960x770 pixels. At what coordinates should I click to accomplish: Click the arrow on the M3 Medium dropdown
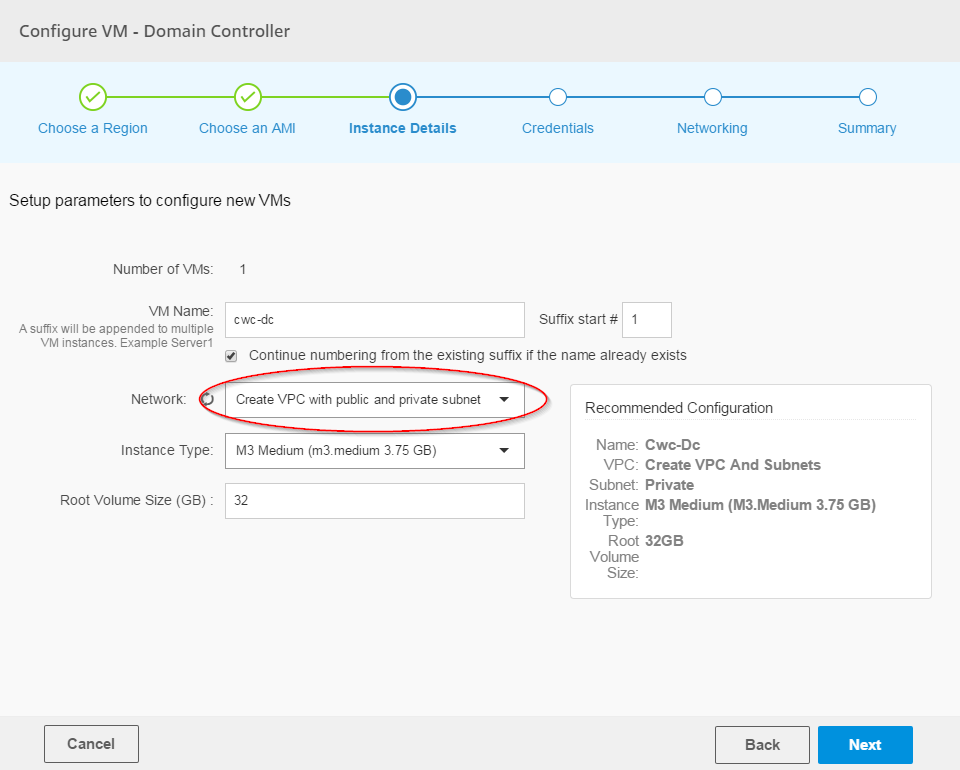pos(504,450)
